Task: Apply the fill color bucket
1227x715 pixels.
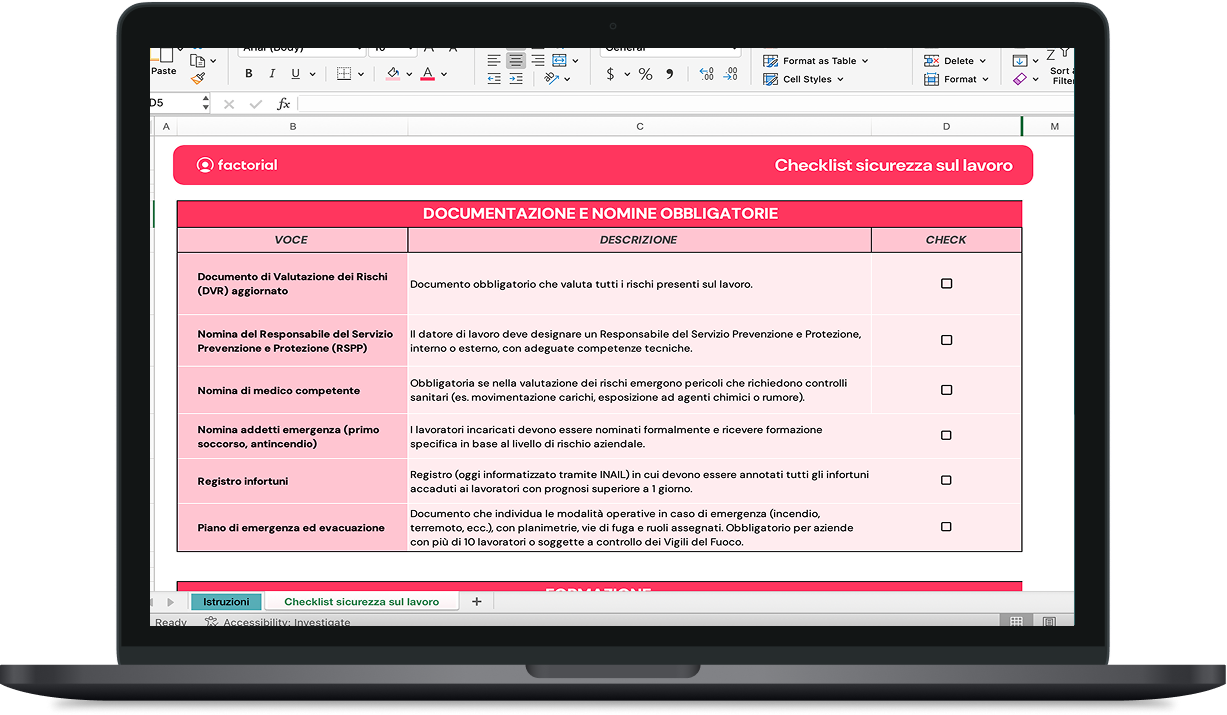Action: point(393,74)
